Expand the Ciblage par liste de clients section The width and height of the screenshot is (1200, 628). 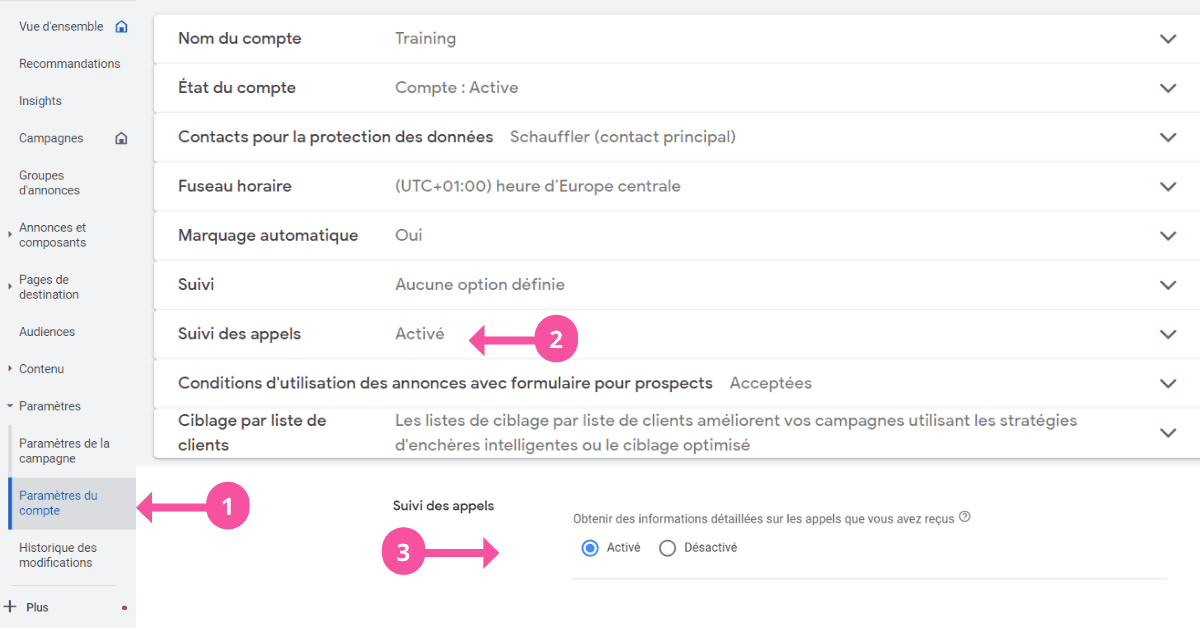(1167, 433)
